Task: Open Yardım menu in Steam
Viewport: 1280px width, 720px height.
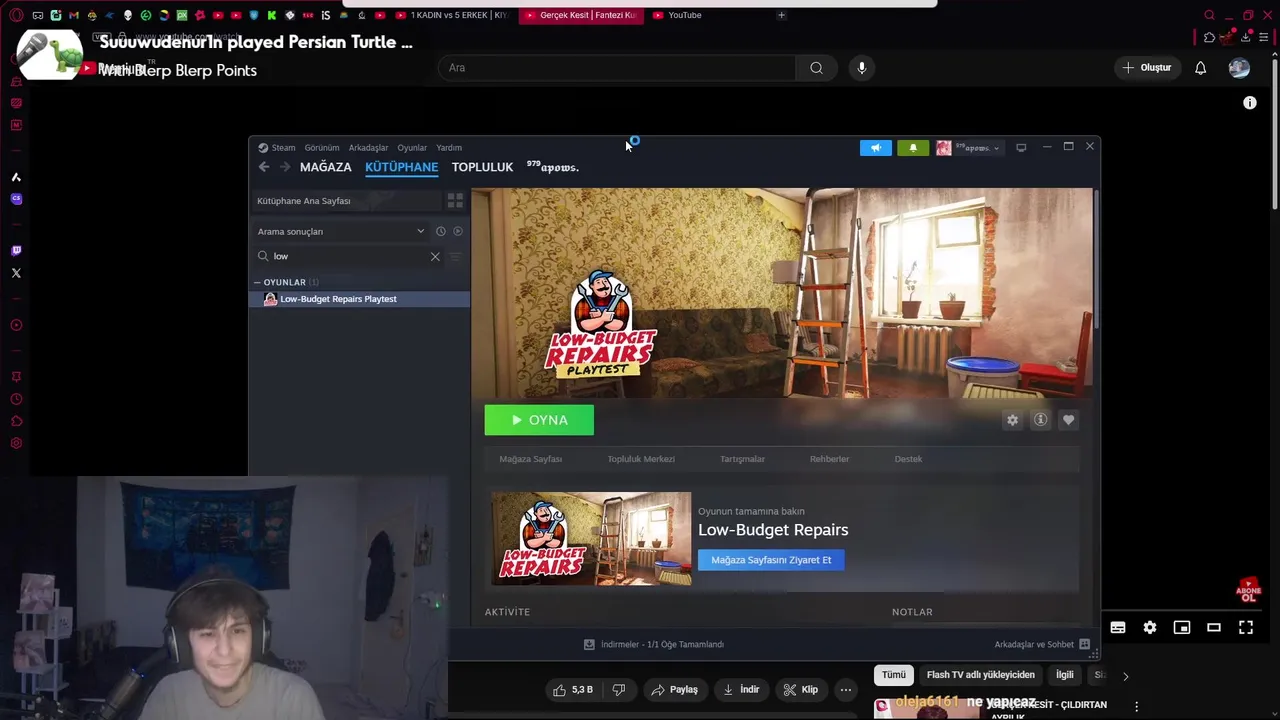Action: point(449,148)
